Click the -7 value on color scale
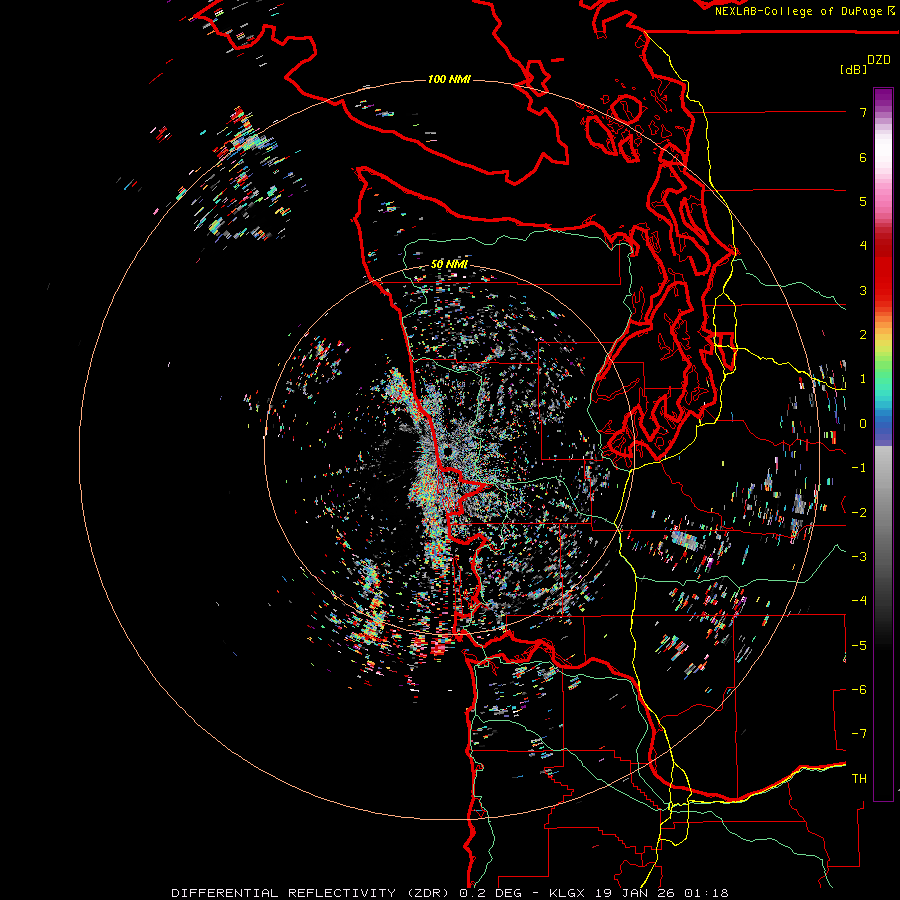 pos(859,734)
